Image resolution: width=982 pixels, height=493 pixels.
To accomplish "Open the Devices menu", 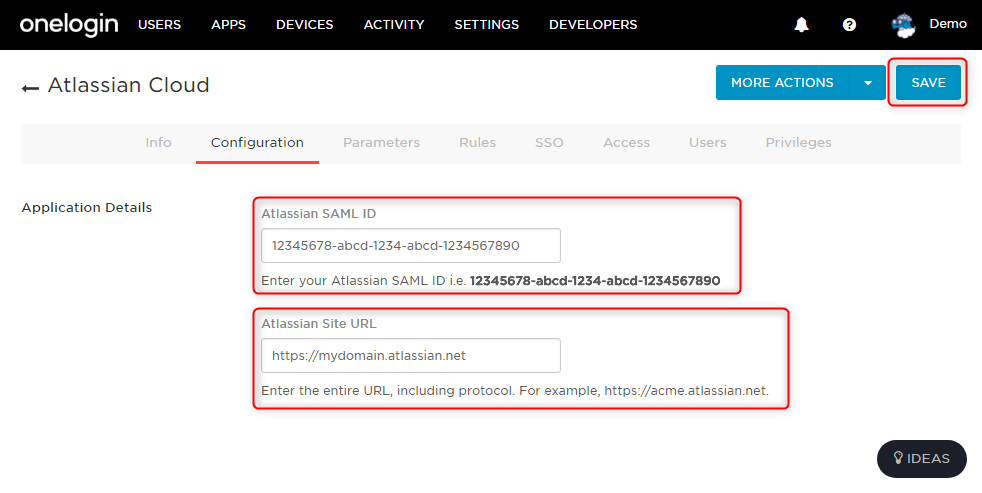I will (304, 25).
